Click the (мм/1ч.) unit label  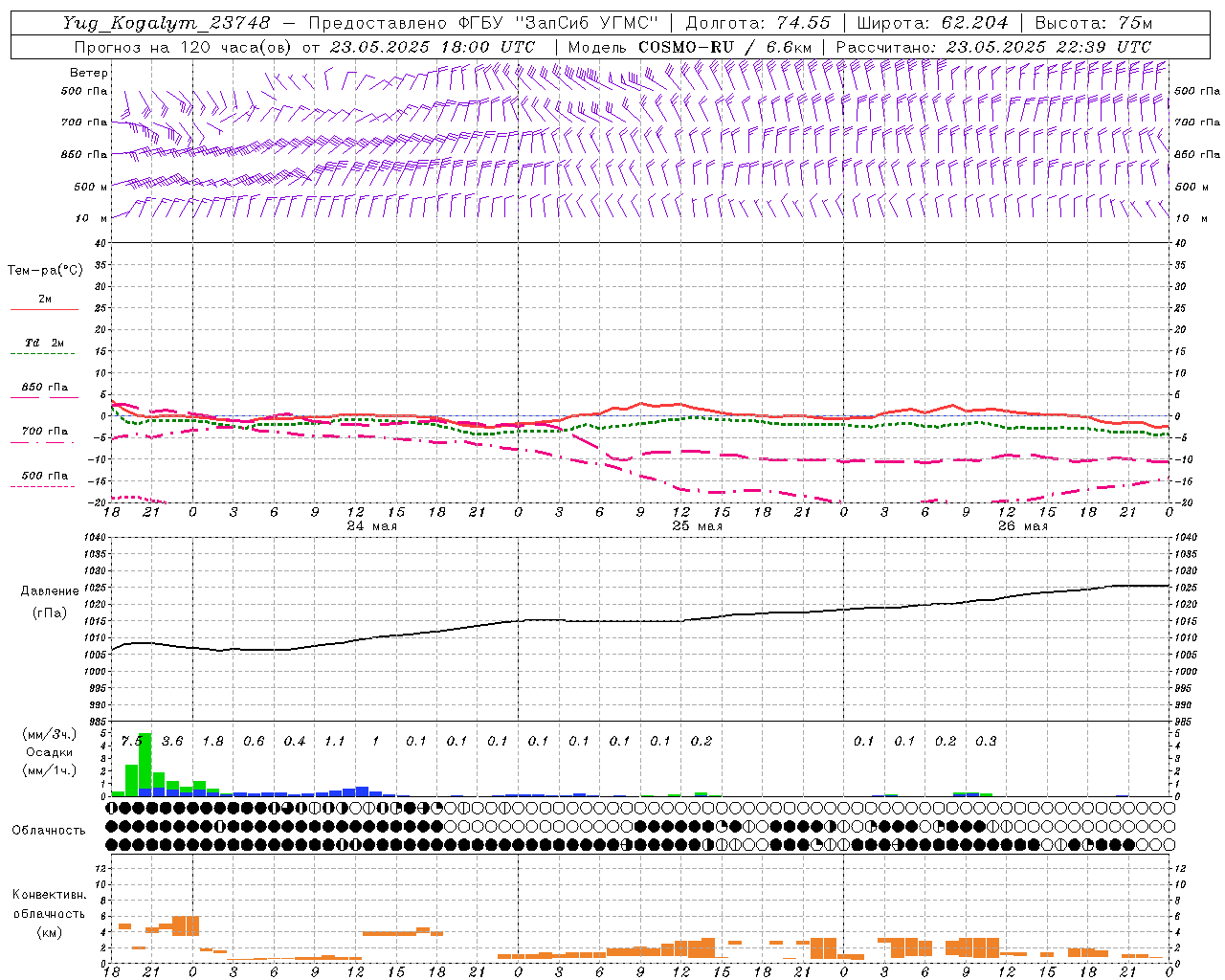(49, 770)
